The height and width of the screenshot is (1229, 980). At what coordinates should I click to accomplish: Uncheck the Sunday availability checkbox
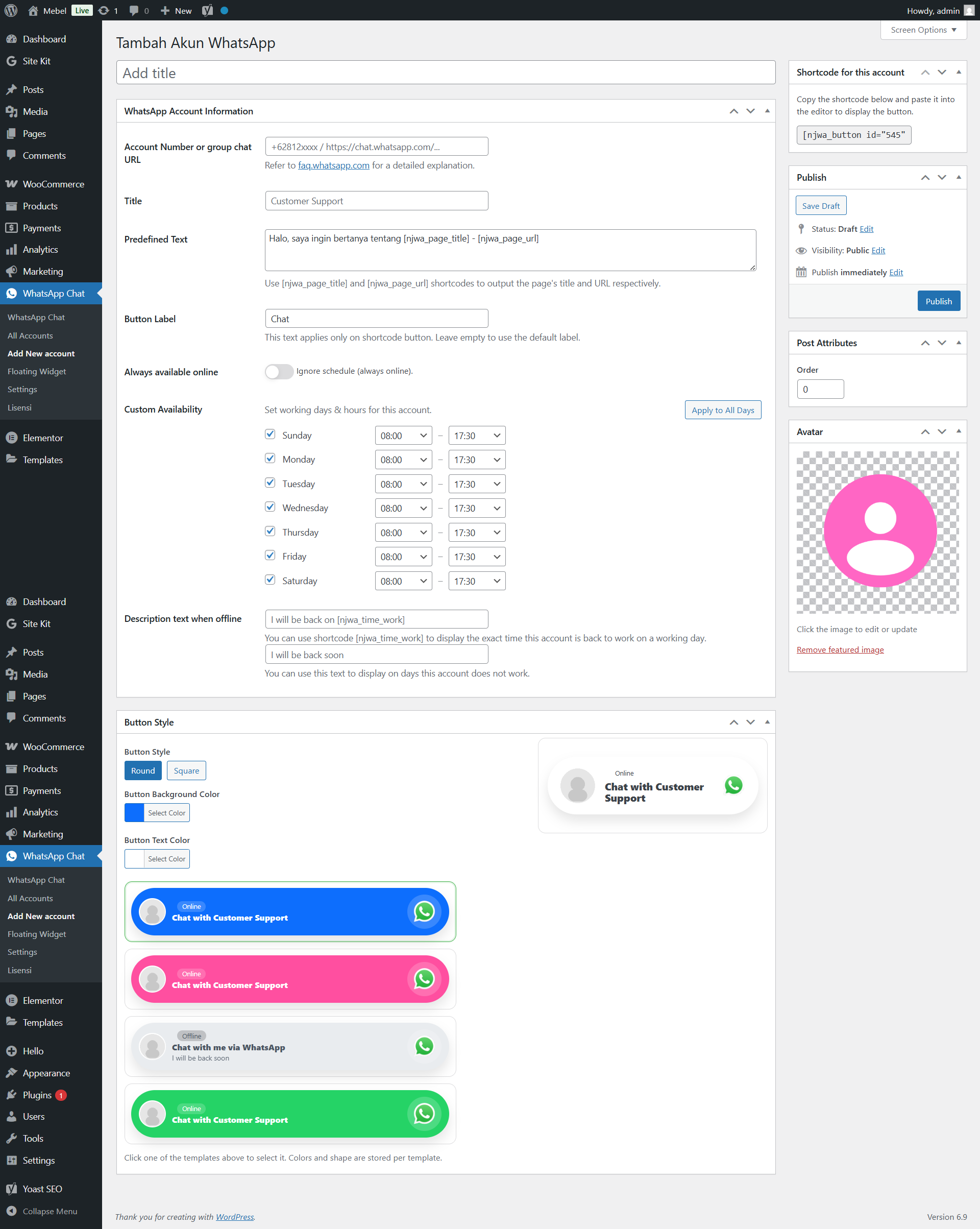pyautogui.click(x=270, y=435)
